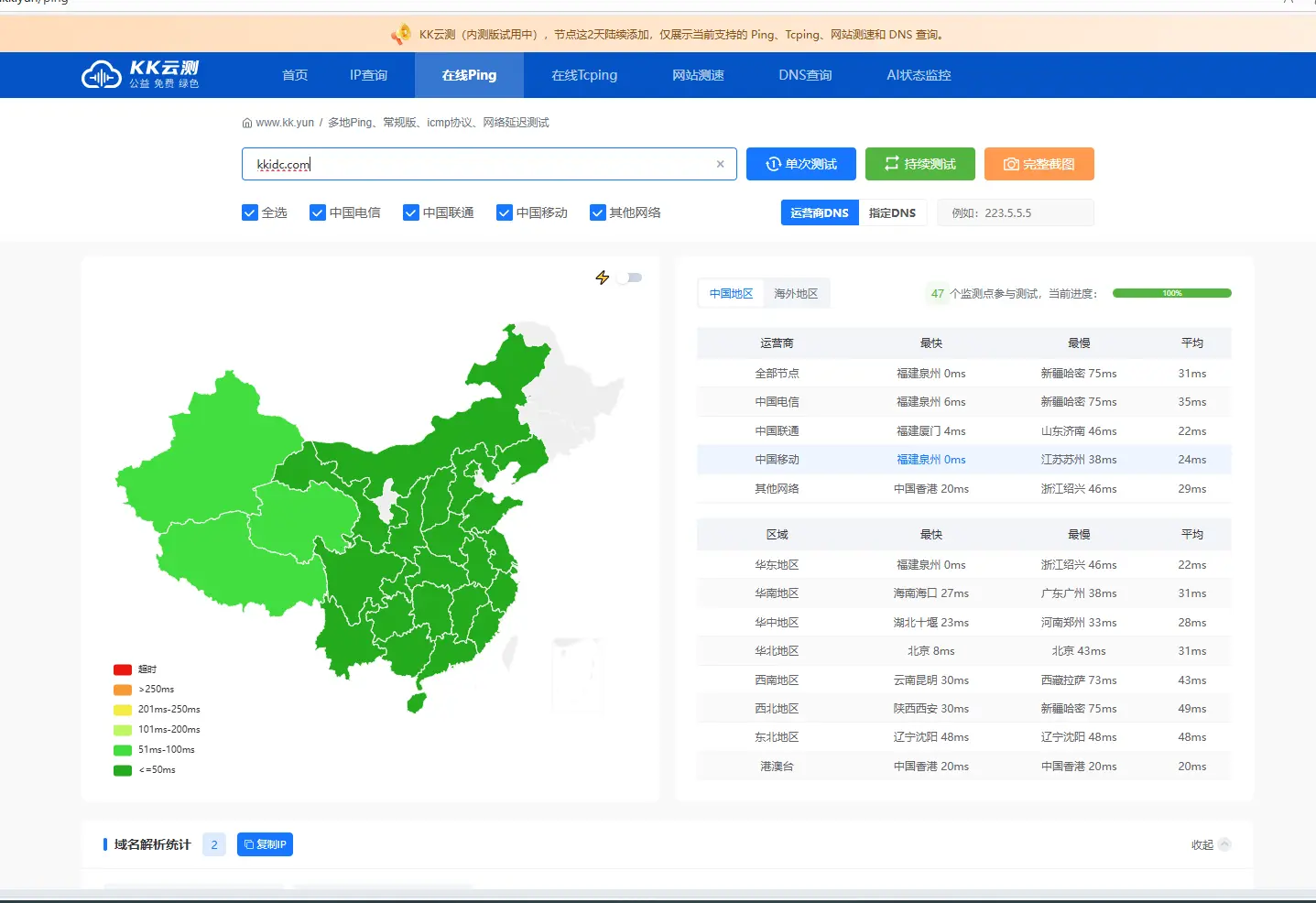This screenshot has height=903, width=1316.
Task: Select the 运营商DNS option
Action: (820, 212)
